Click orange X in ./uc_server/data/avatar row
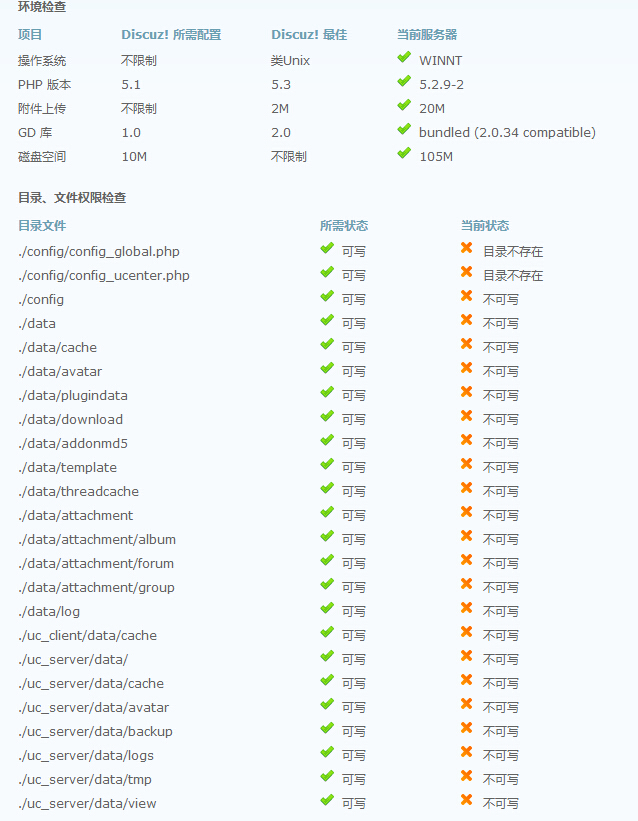This screenshot has height=821, width=638. coord(466,704)
